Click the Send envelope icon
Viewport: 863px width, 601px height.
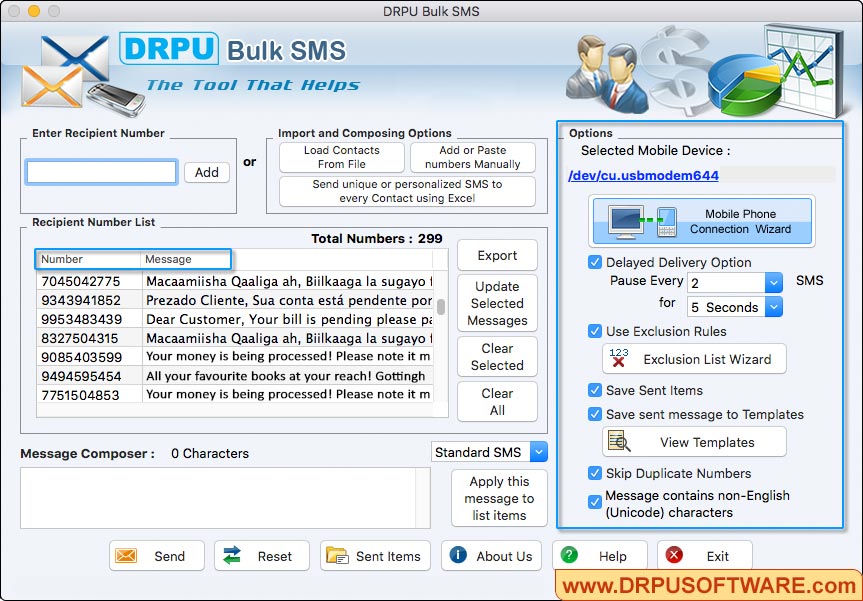tap(128, 555)
